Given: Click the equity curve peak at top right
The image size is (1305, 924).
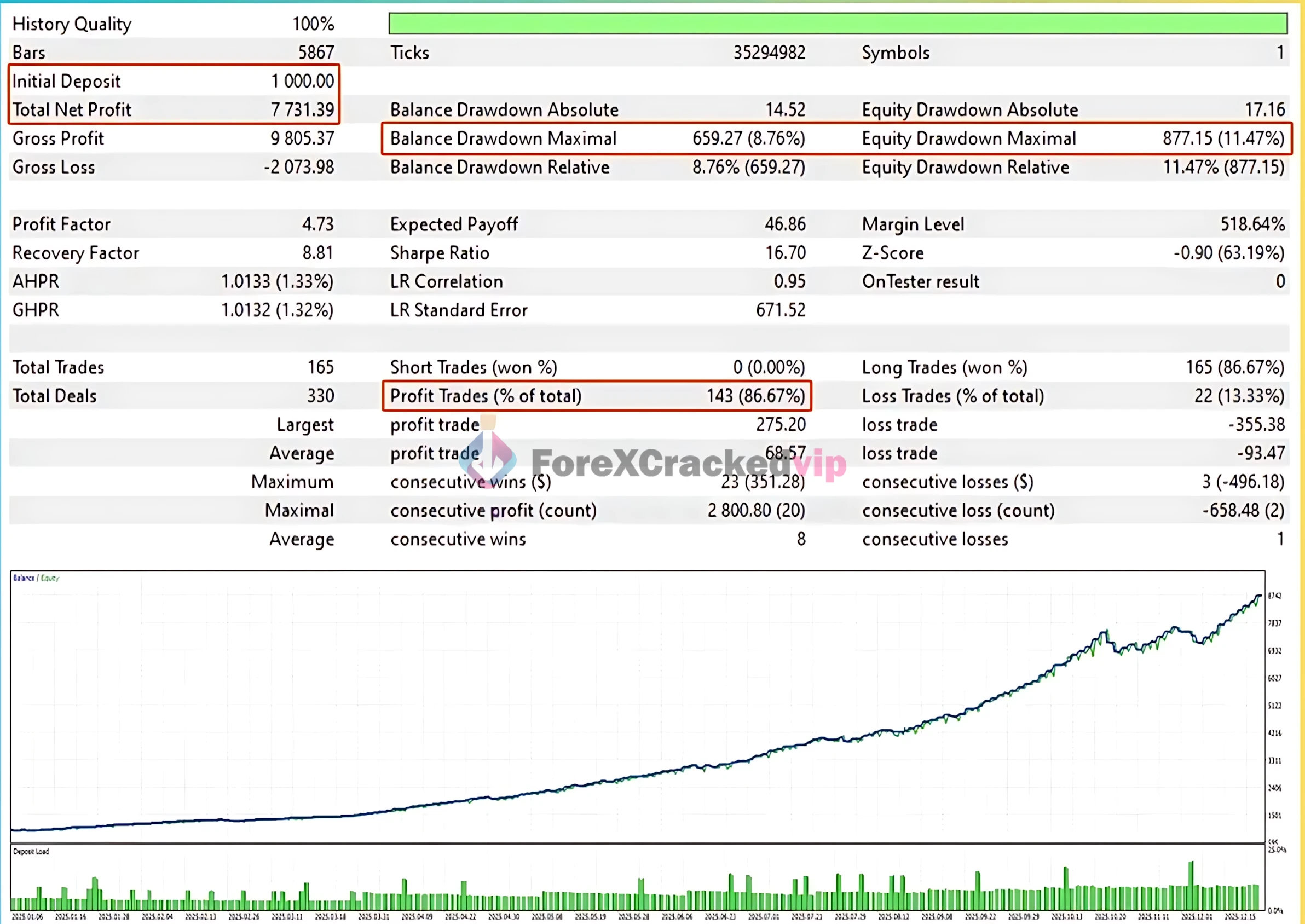Looking at the screenshot, I should pyautogui.click(x=1259, y=596).
